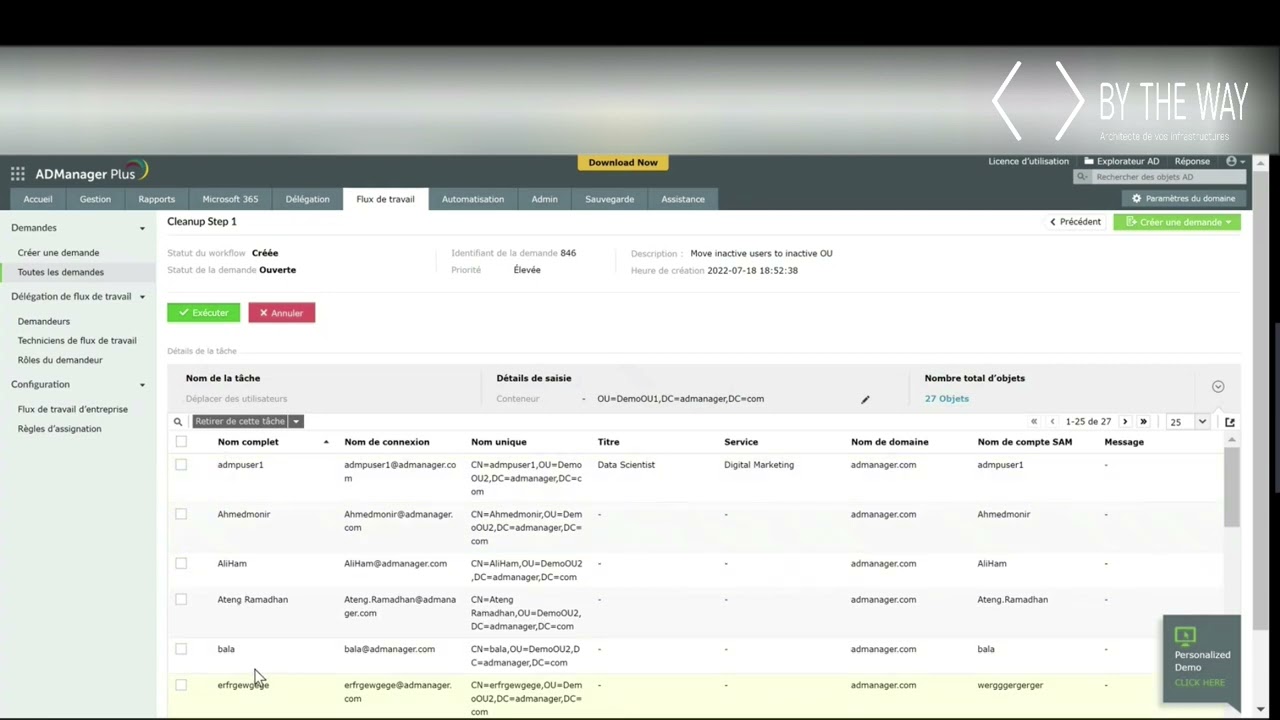Click the Précédent button

[1075, 222]
